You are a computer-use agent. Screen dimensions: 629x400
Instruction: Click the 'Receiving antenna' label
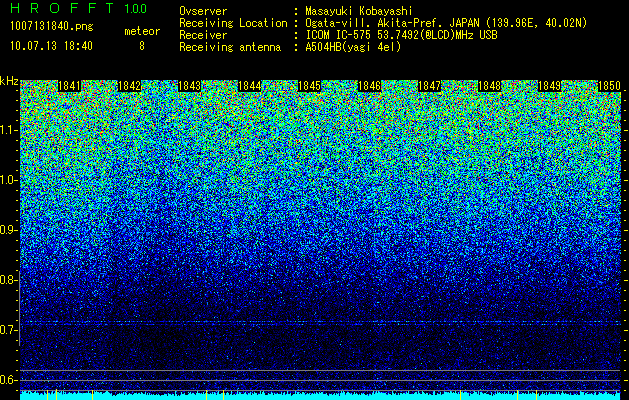pyautogui.click(x=230, y=47)
